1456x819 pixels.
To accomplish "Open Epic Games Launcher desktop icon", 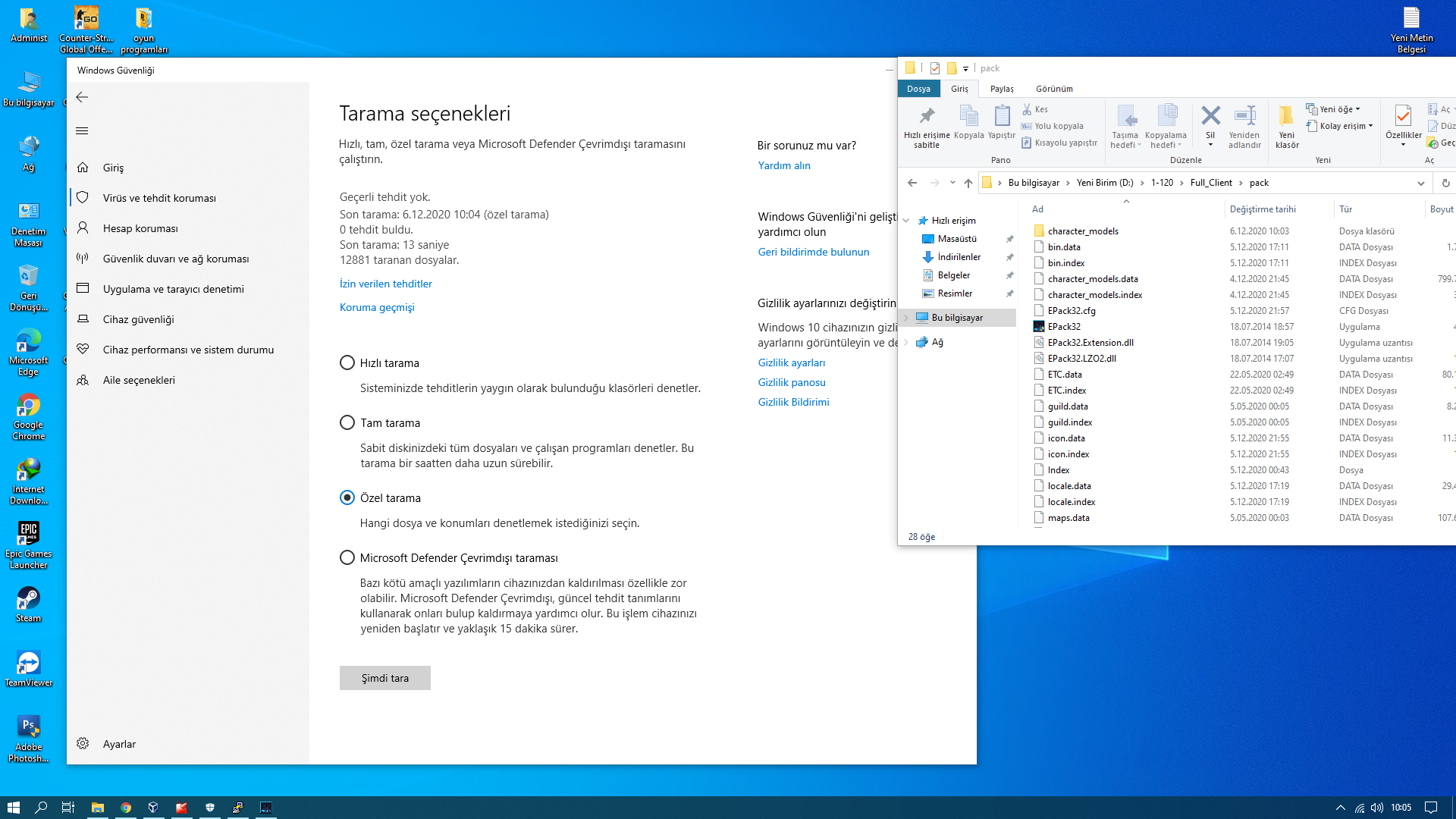I will [x=29, y=545].
